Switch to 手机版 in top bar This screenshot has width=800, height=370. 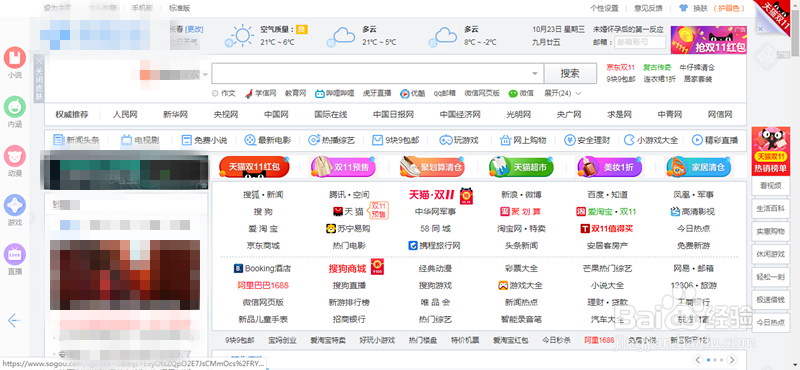point(141,8)
